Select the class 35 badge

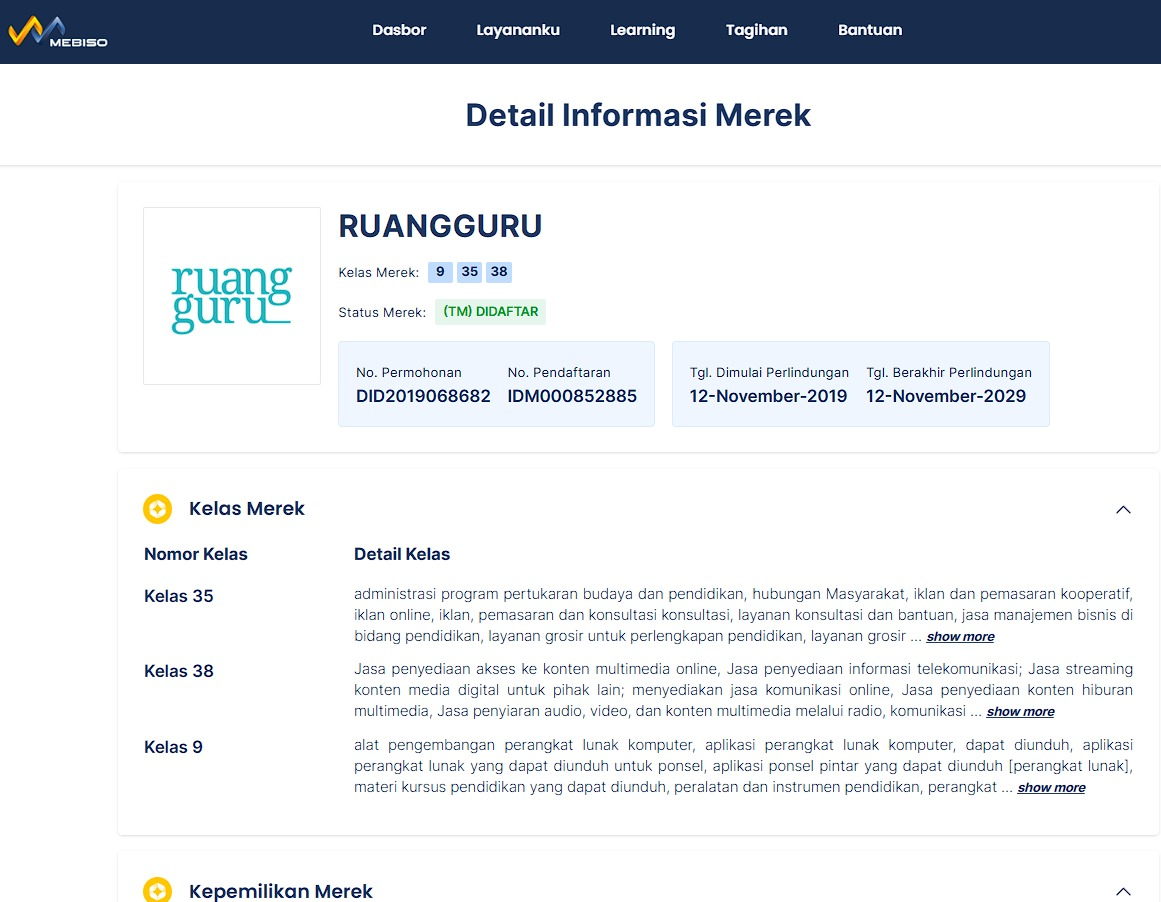[x=469, y=272]
